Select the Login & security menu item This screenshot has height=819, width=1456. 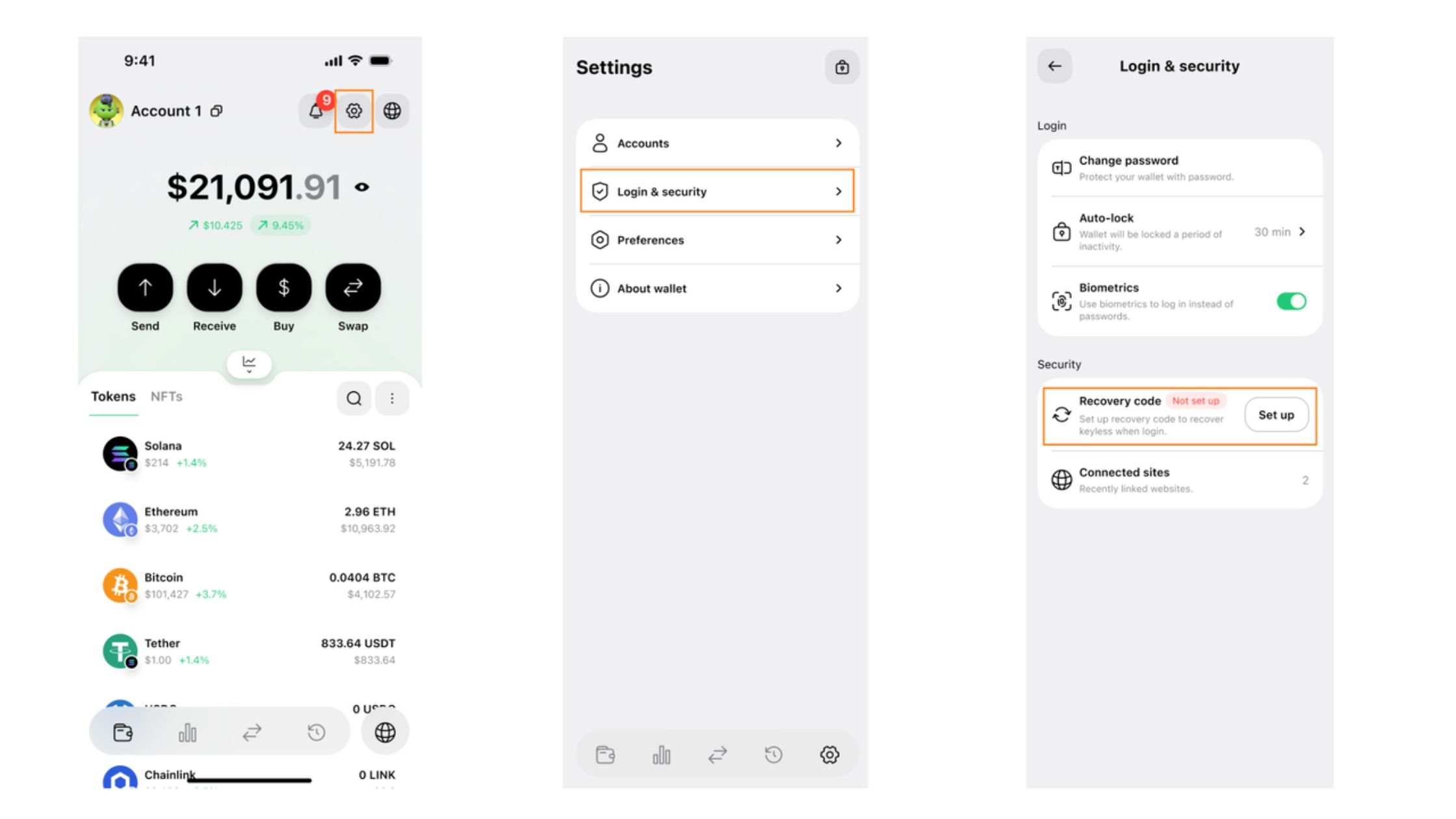pyautogui.click(x=717, y=192)
